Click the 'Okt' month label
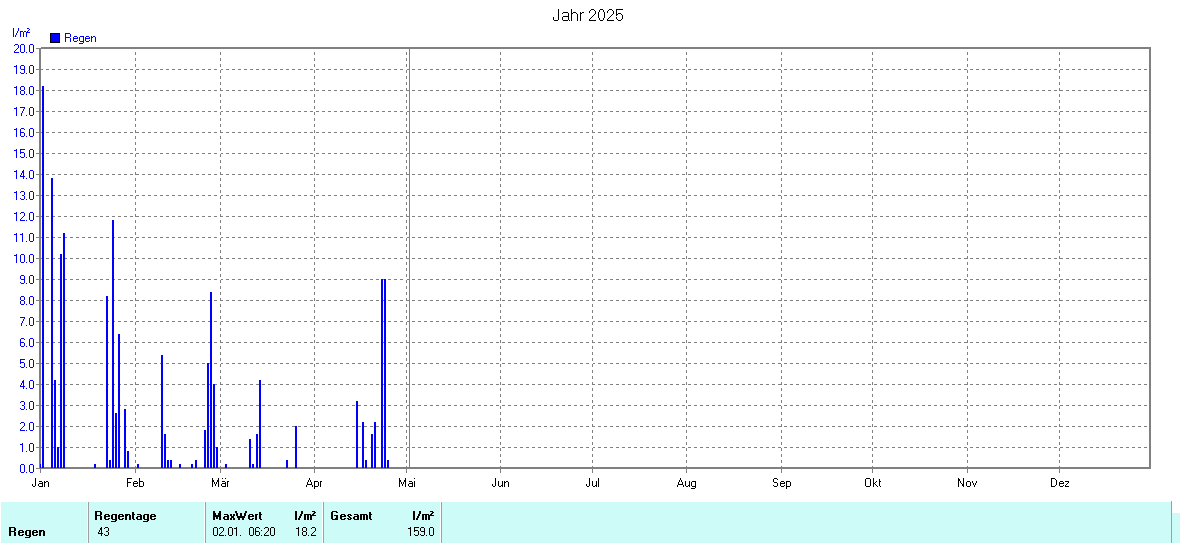 pos(873,483)
